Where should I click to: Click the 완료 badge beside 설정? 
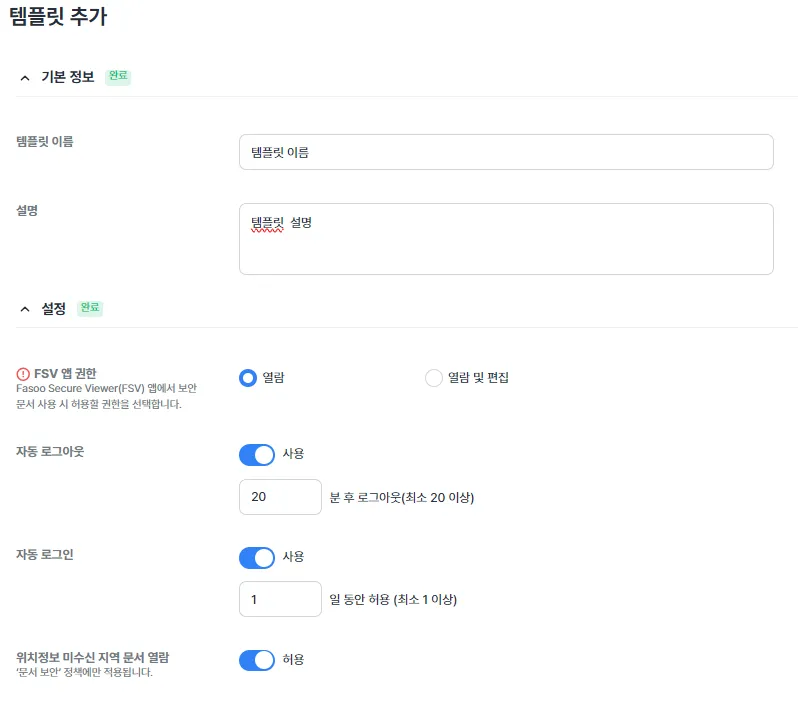[x=90, y=308]
